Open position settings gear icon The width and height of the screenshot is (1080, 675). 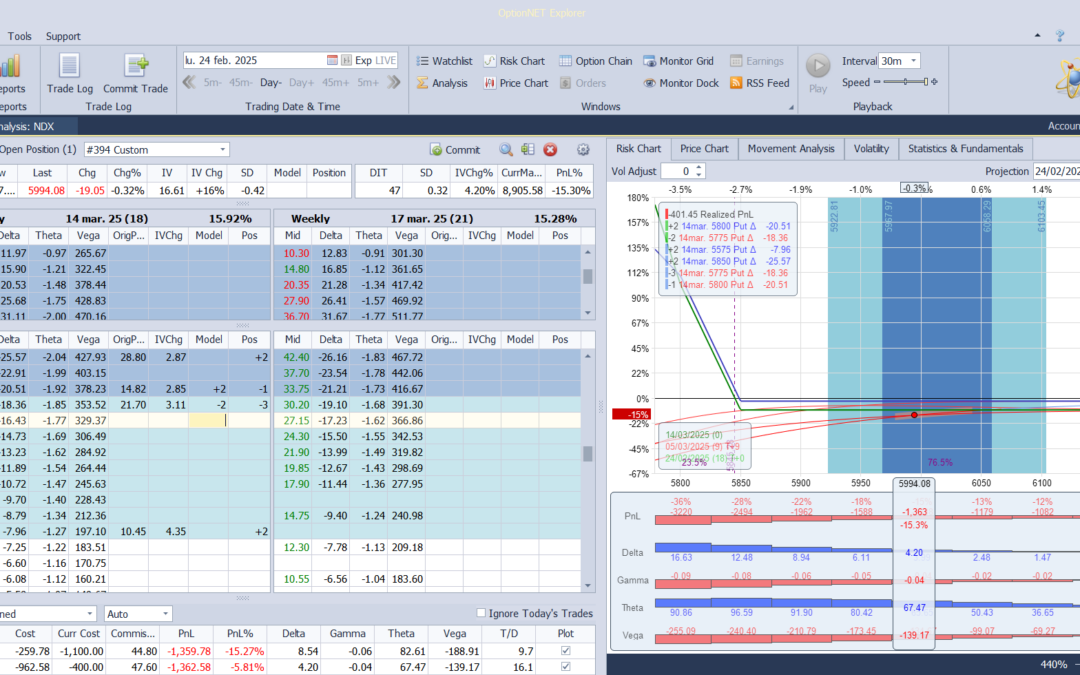pos(583,150)
